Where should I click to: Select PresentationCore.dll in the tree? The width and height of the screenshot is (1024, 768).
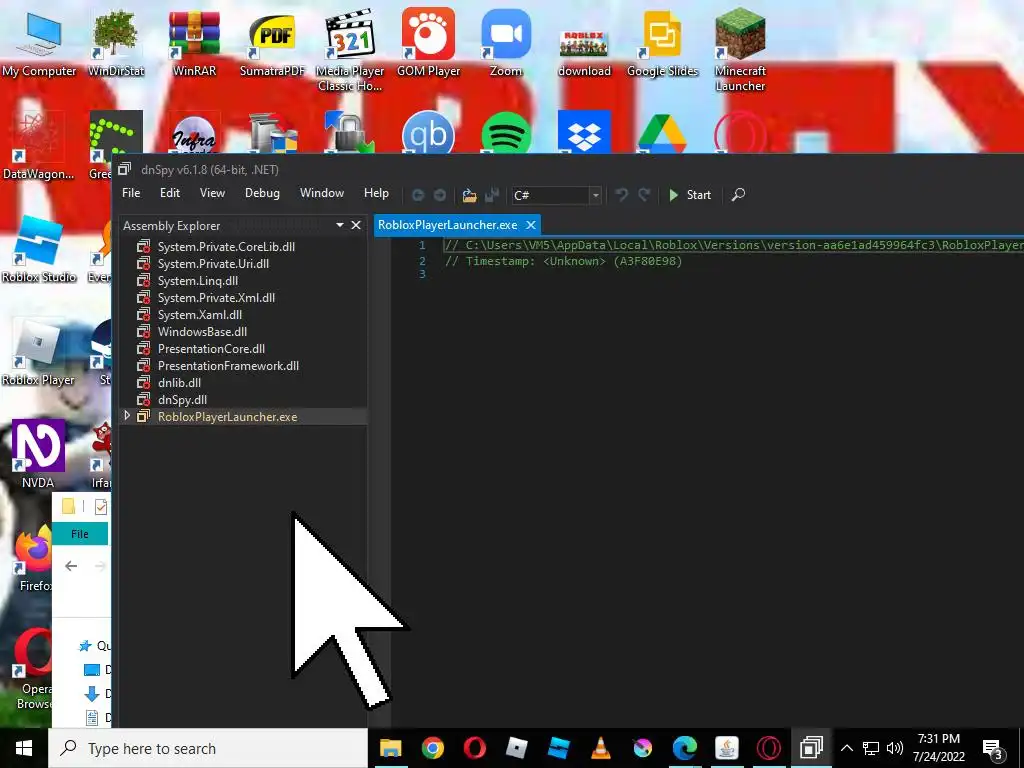tap(211, 349)
